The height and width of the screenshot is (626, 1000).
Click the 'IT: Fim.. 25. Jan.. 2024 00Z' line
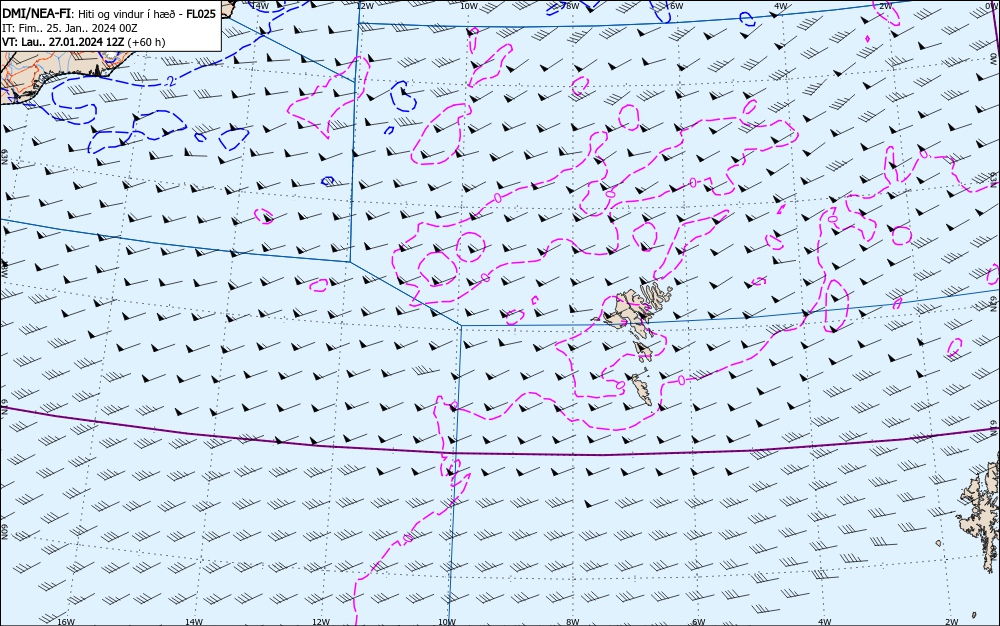pos(70,28)
